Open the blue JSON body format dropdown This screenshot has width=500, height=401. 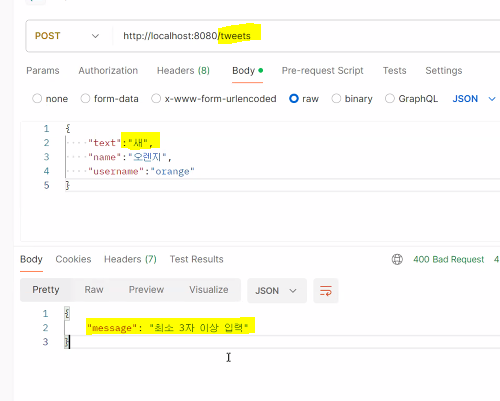[x=474, y=99]
